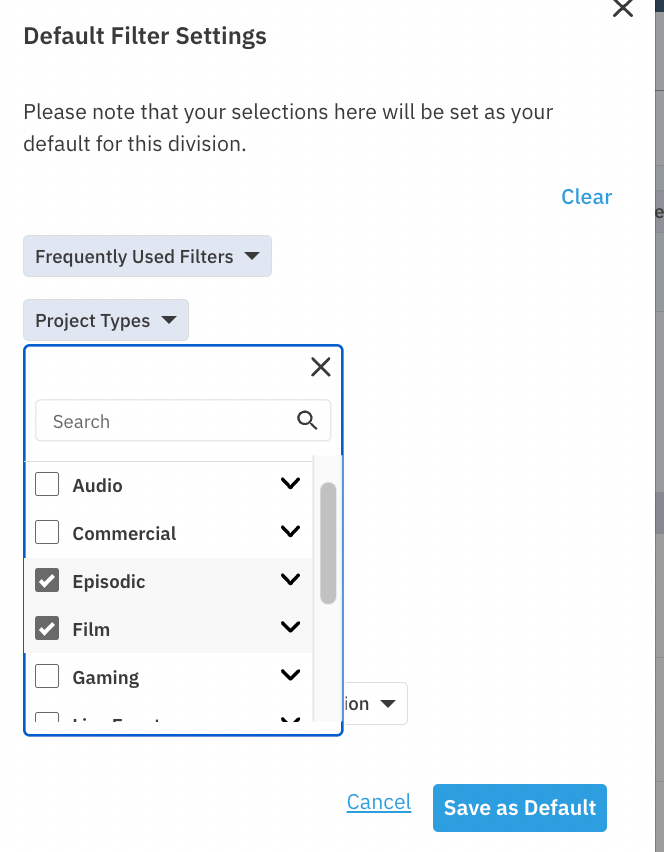Check the Gaming checkbox
Viewport: 664px width, 852px height.
click(x=47, y=676)
